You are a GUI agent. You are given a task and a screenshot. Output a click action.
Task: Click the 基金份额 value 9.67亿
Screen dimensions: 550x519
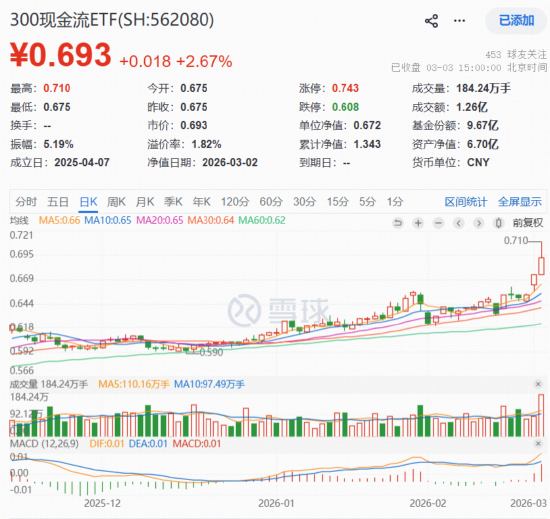click(x=483, y=125)
